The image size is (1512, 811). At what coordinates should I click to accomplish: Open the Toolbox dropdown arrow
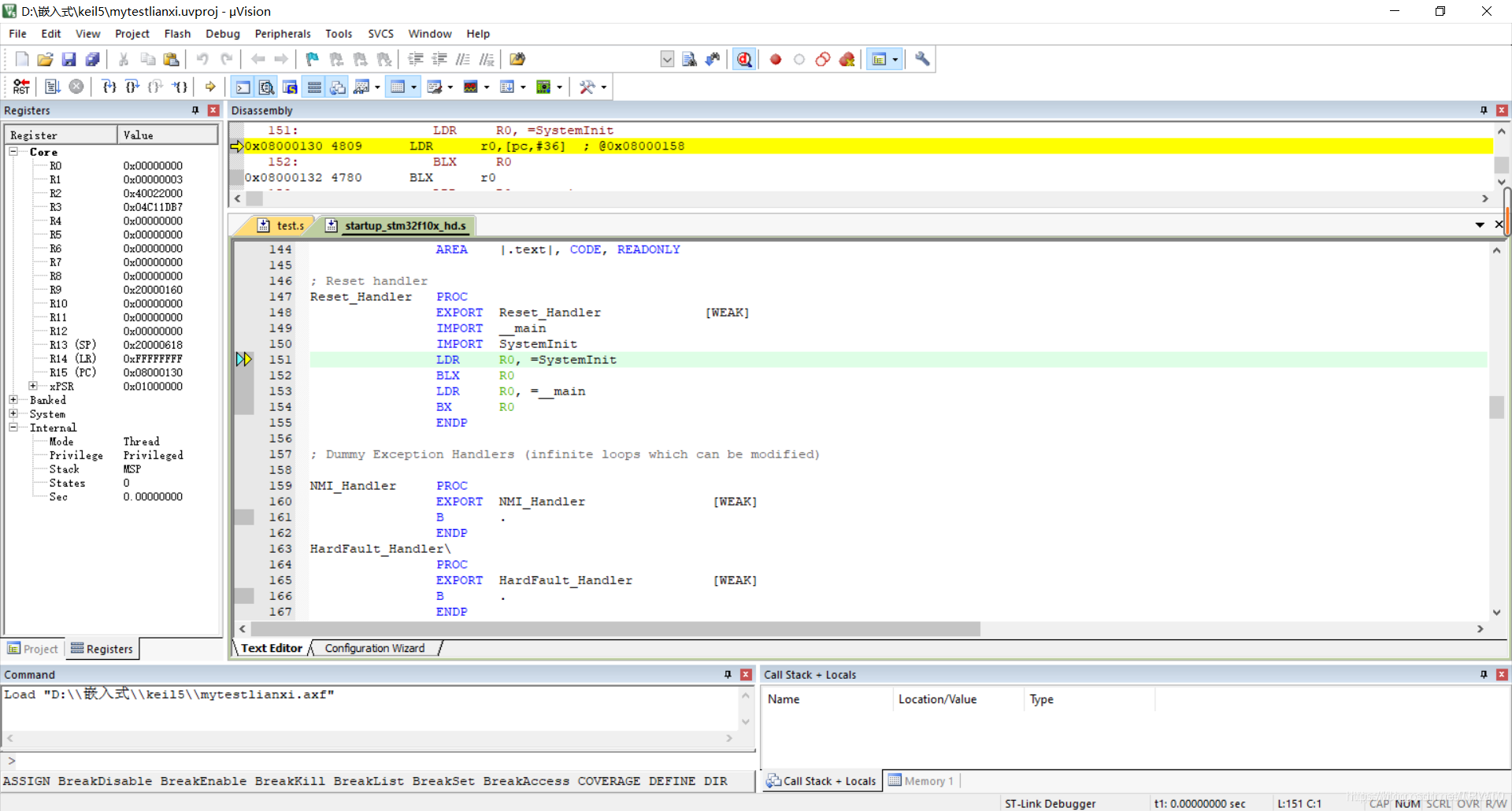tap(604, 87)
